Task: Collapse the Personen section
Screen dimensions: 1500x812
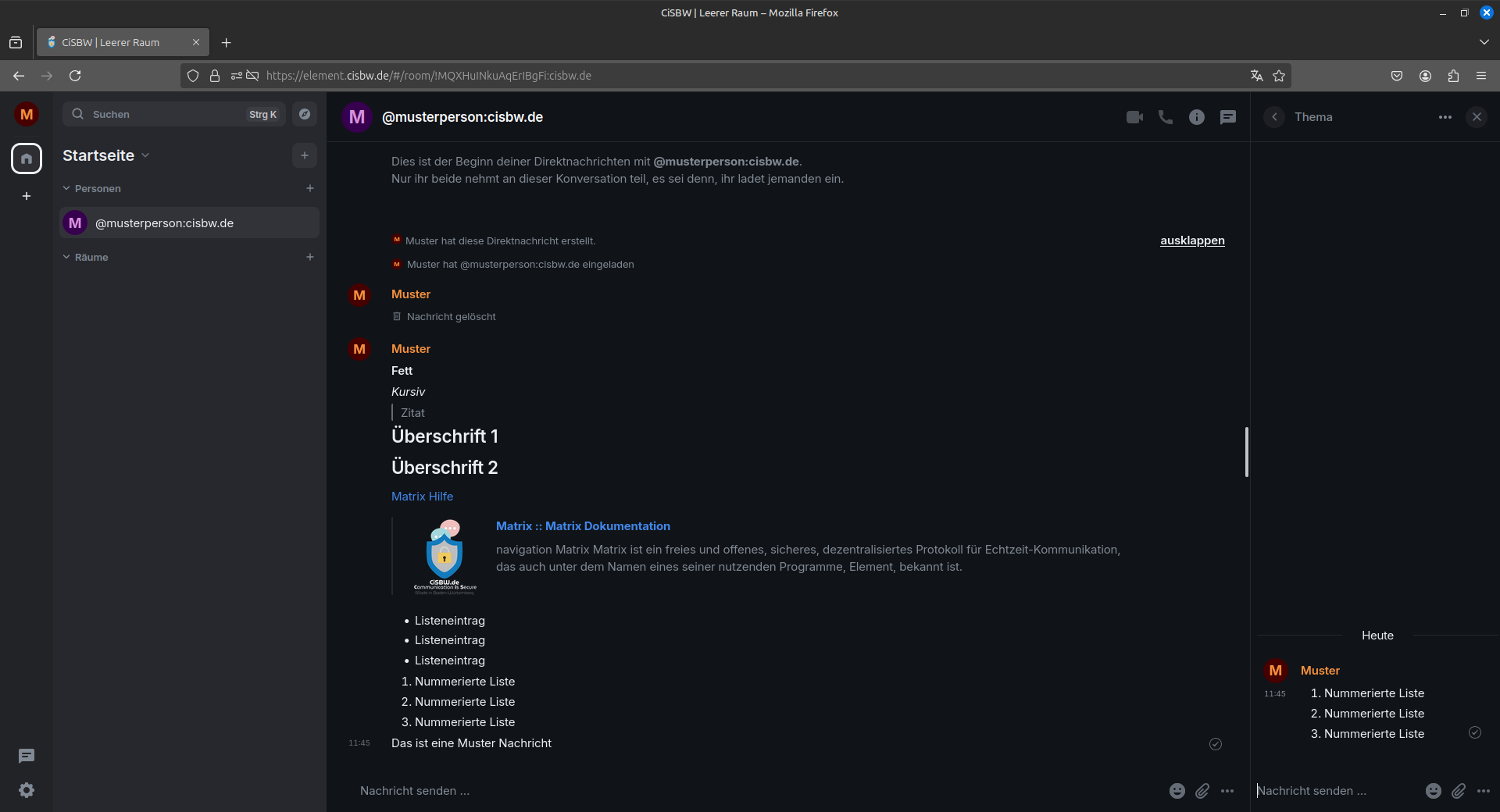Action: tap(66, 188)
